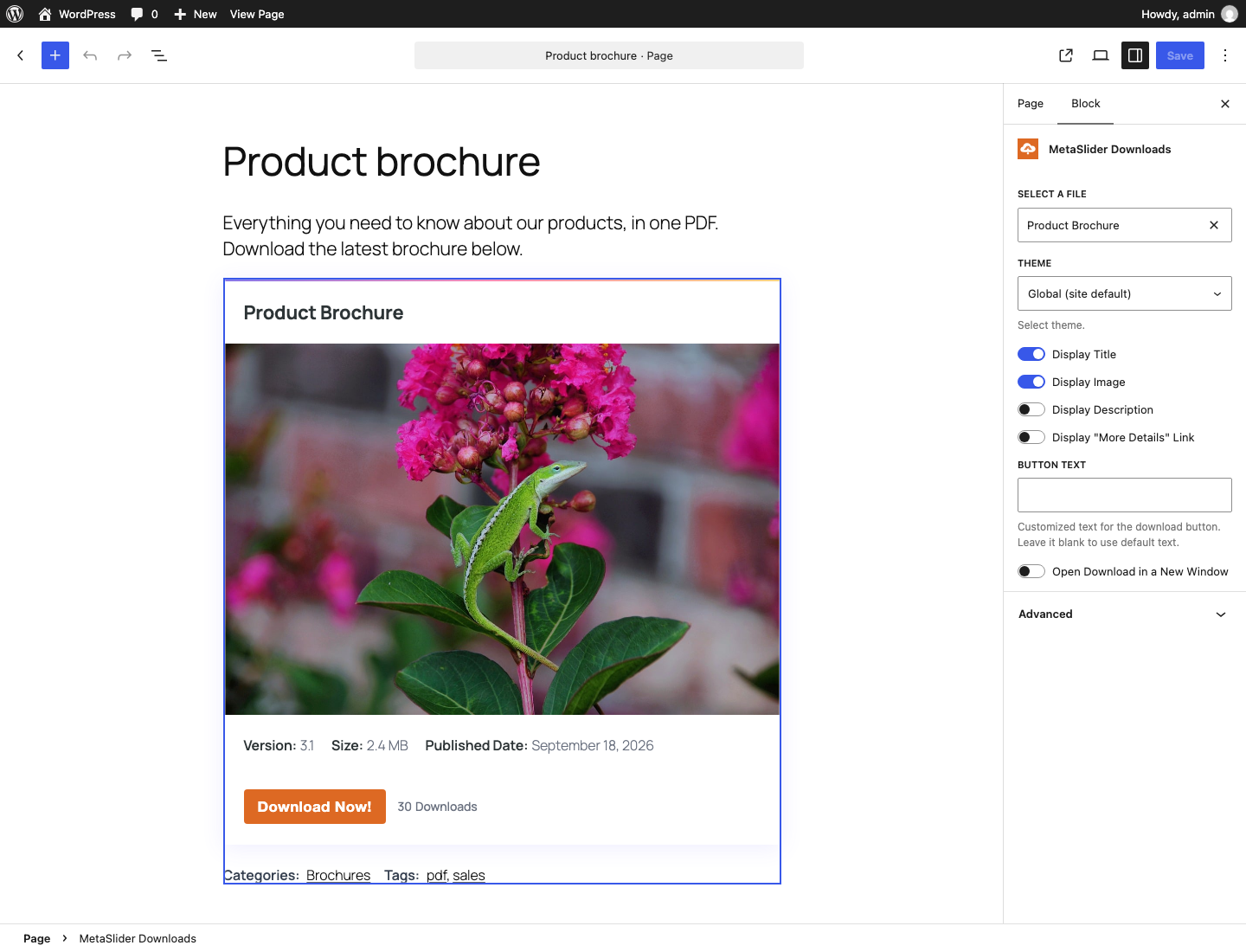Enable Open Download in a New Window
The width and height of the screenshot is (1246, 952).
click(x=1031, y=571)
